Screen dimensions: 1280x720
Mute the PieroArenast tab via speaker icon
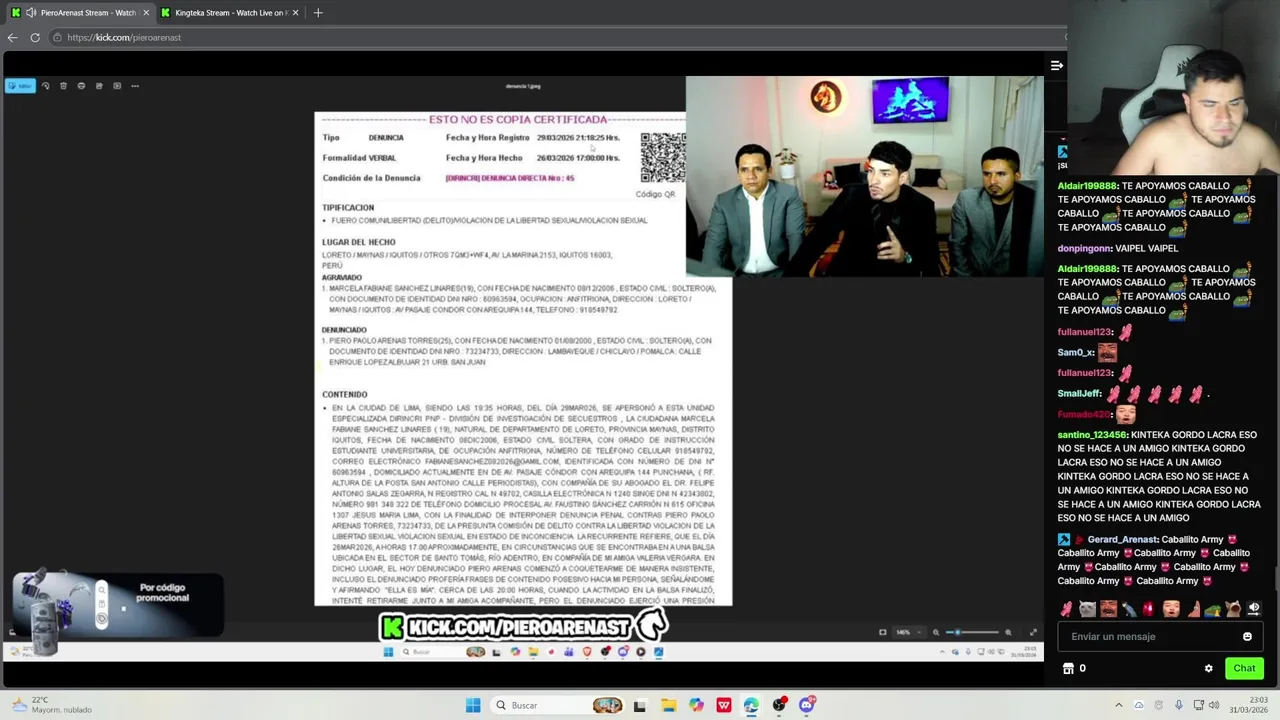click(x=31, y=13)
